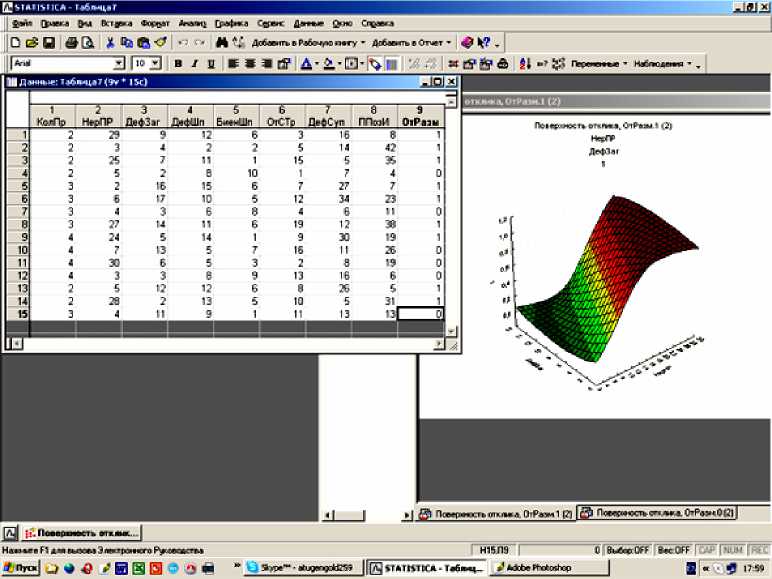772x579 pixels.
Task: Select row header 15 in table
Action: [x=18, y=314]
